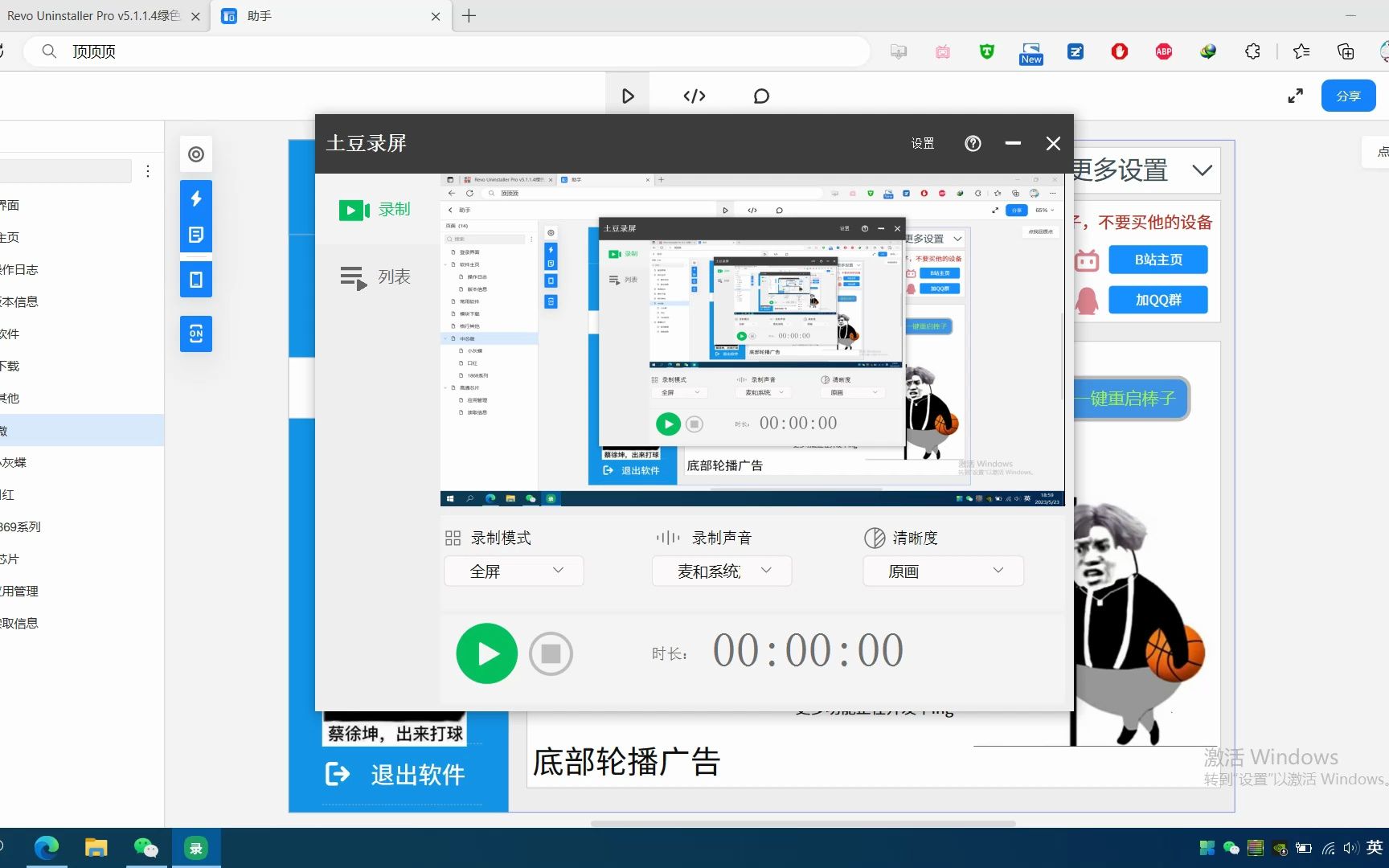Click the blue 分享 button
Screen dimensions: 1389x868
tap(1348, 96)
